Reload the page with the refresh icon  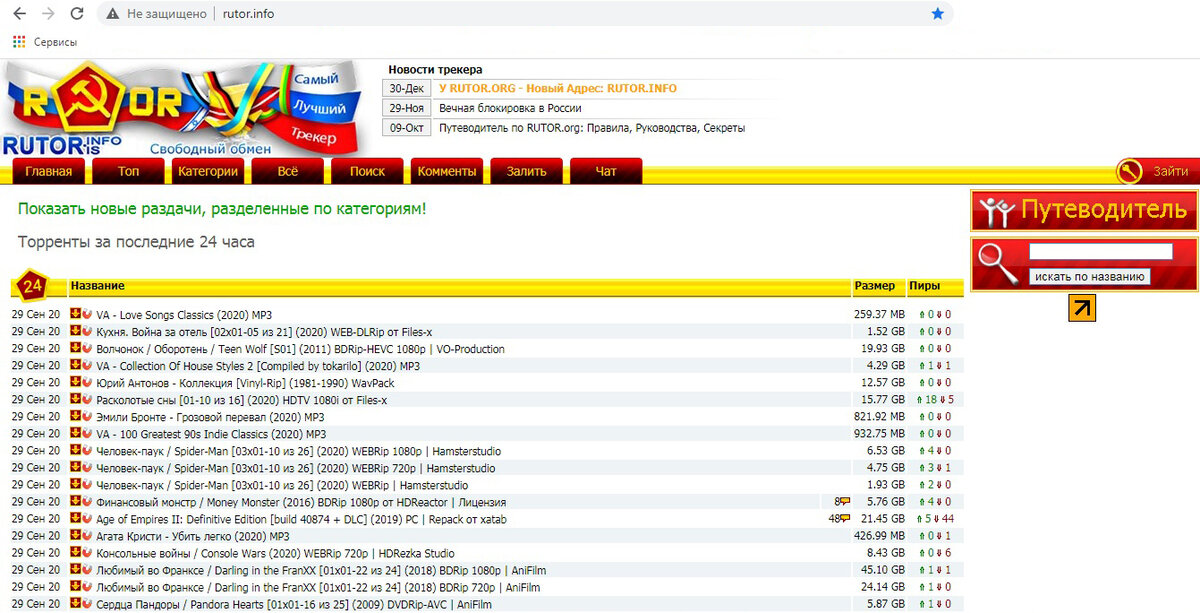pos(77,14)
